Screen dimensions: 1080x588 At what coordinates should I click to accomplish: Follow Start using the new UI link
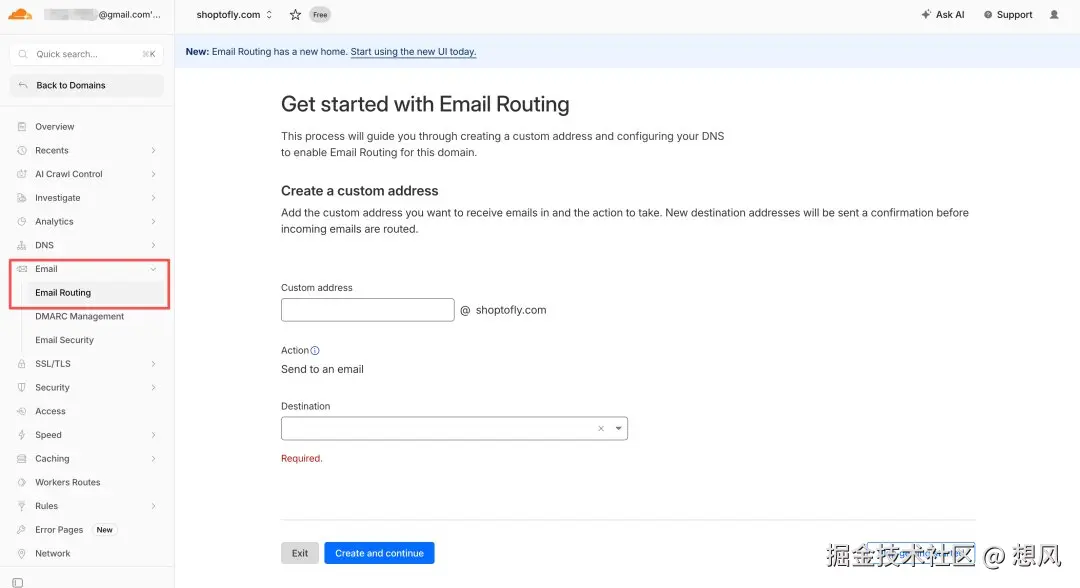[413, 52]
